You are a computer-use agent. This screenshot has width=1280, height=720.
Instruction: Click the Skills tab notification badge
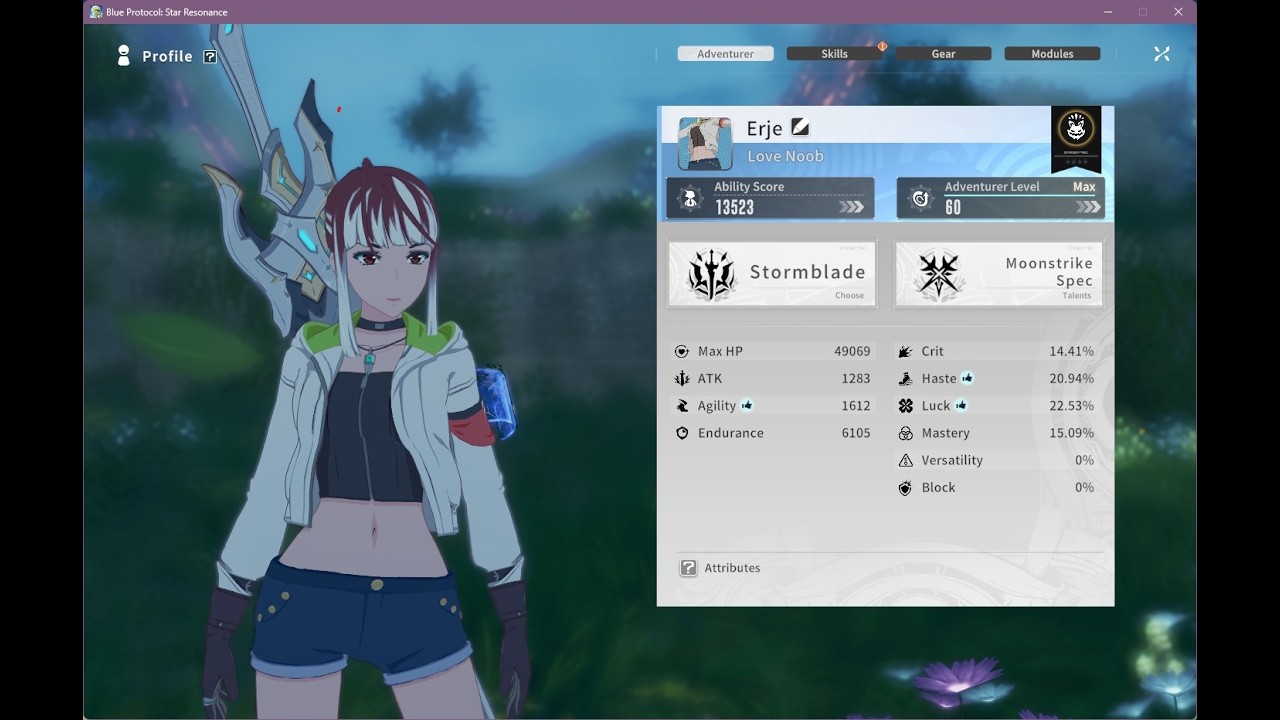[882, 46]
